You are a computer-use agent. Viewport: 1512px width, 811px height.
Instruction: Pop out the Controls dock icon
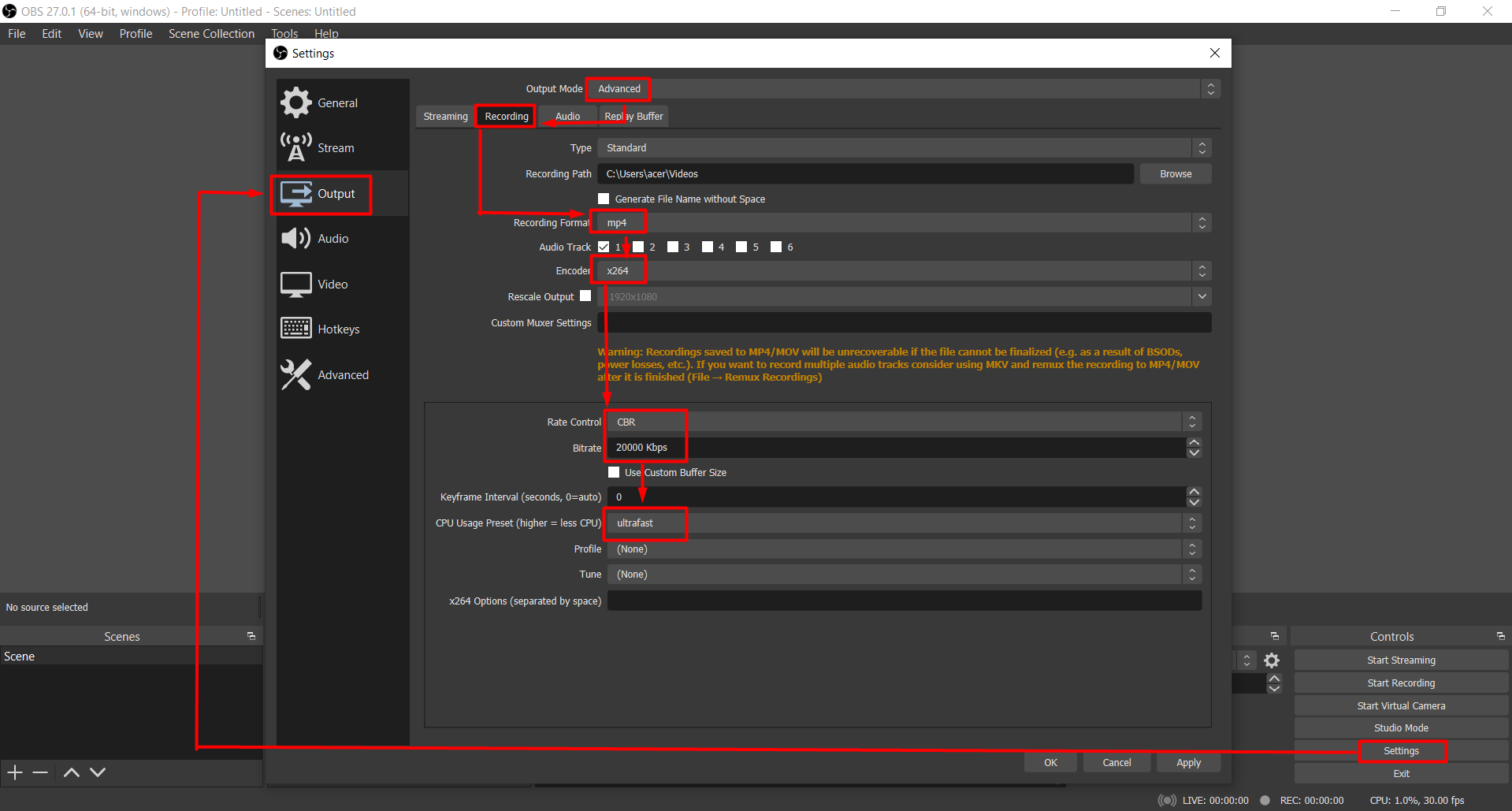pos(1500,636)
